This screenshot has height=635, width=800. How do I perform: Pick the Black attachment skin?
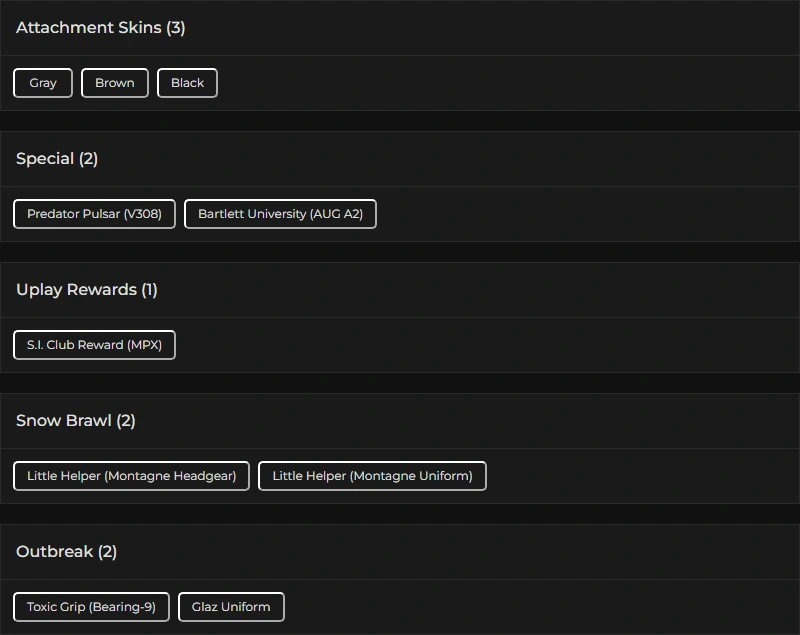coord(187,83)
